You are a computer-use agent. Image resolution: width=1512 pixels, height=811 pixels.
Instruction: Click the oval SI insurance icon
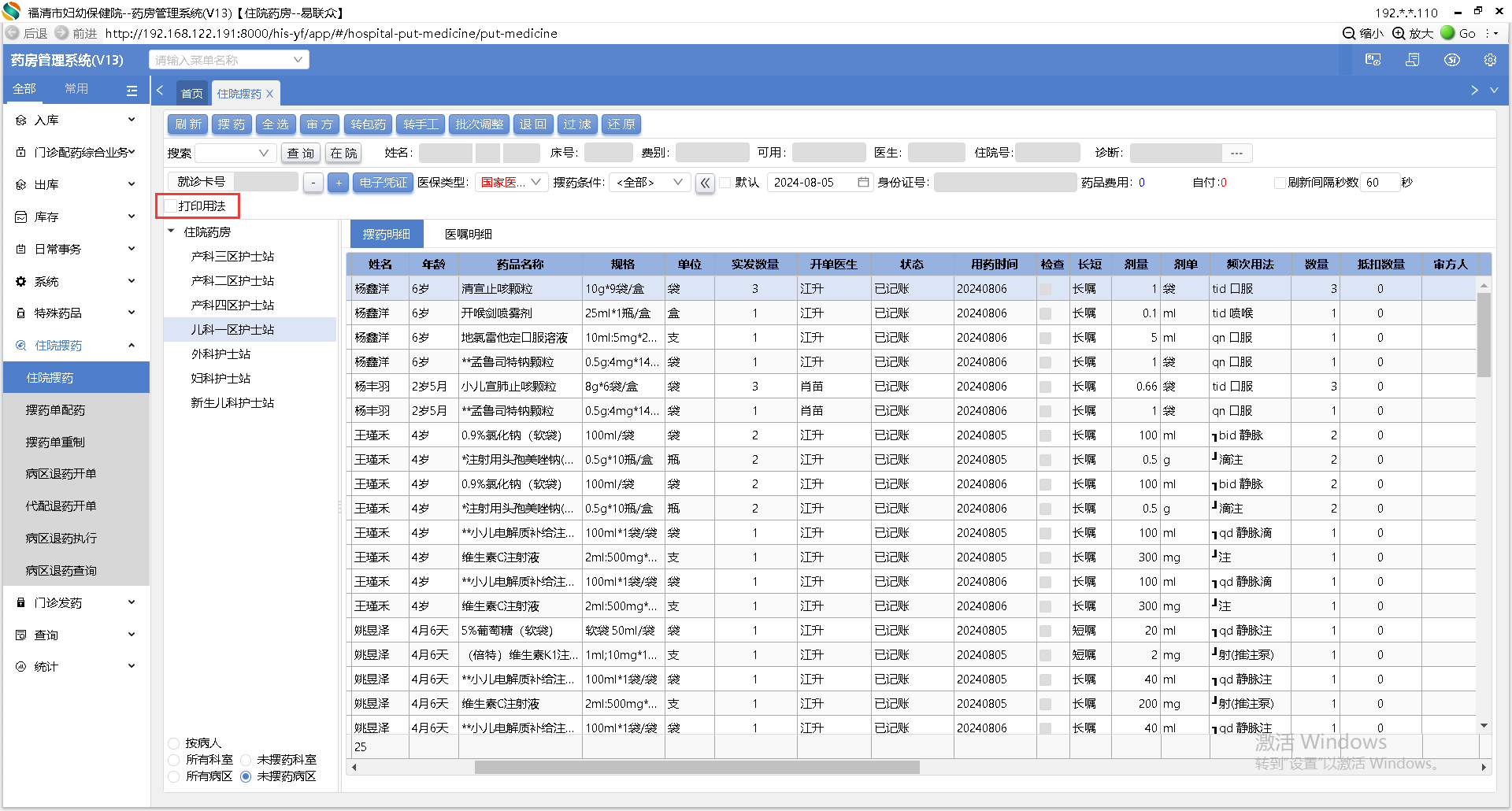1451,60
